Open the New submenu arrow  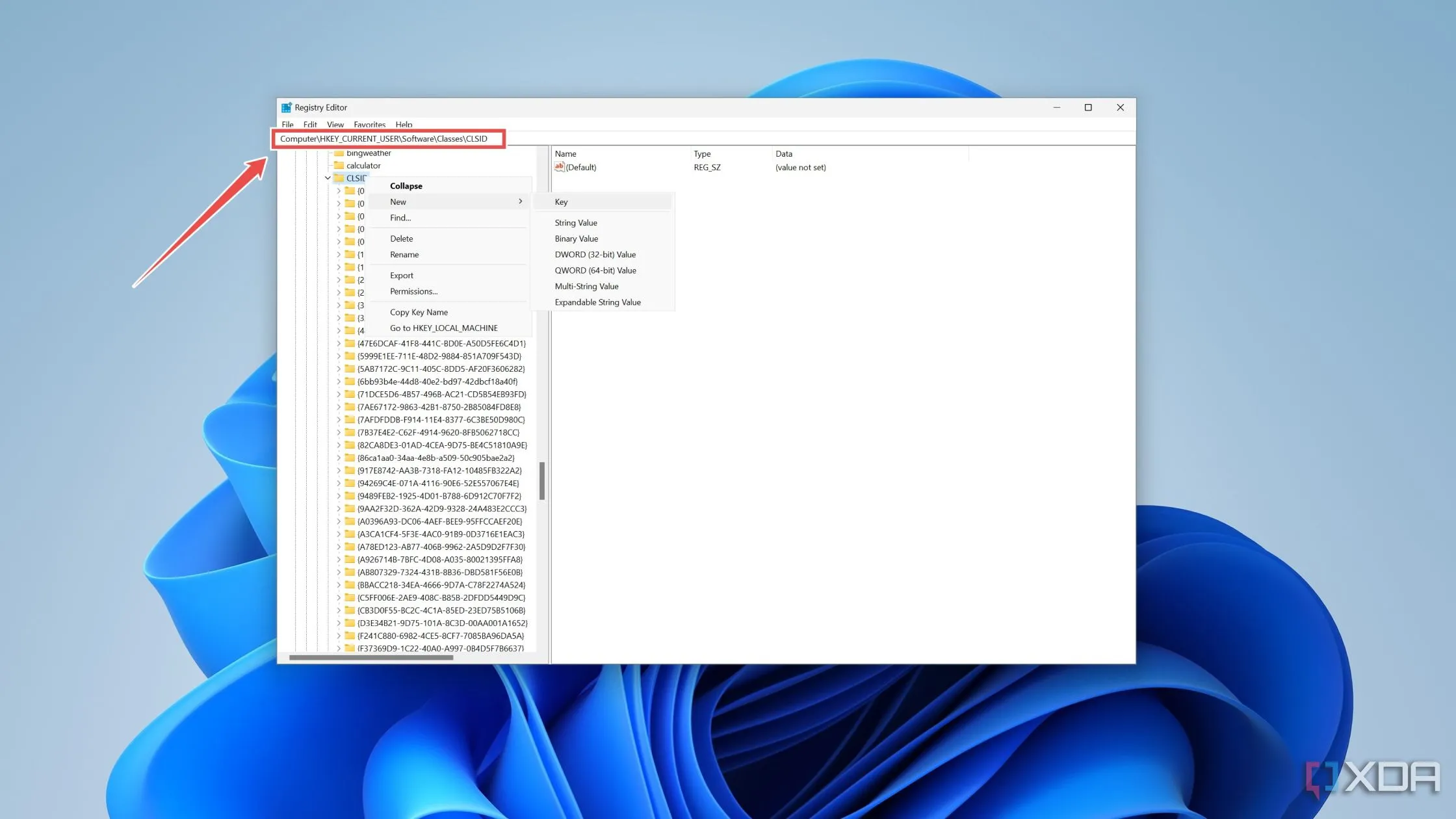point(520,201)
